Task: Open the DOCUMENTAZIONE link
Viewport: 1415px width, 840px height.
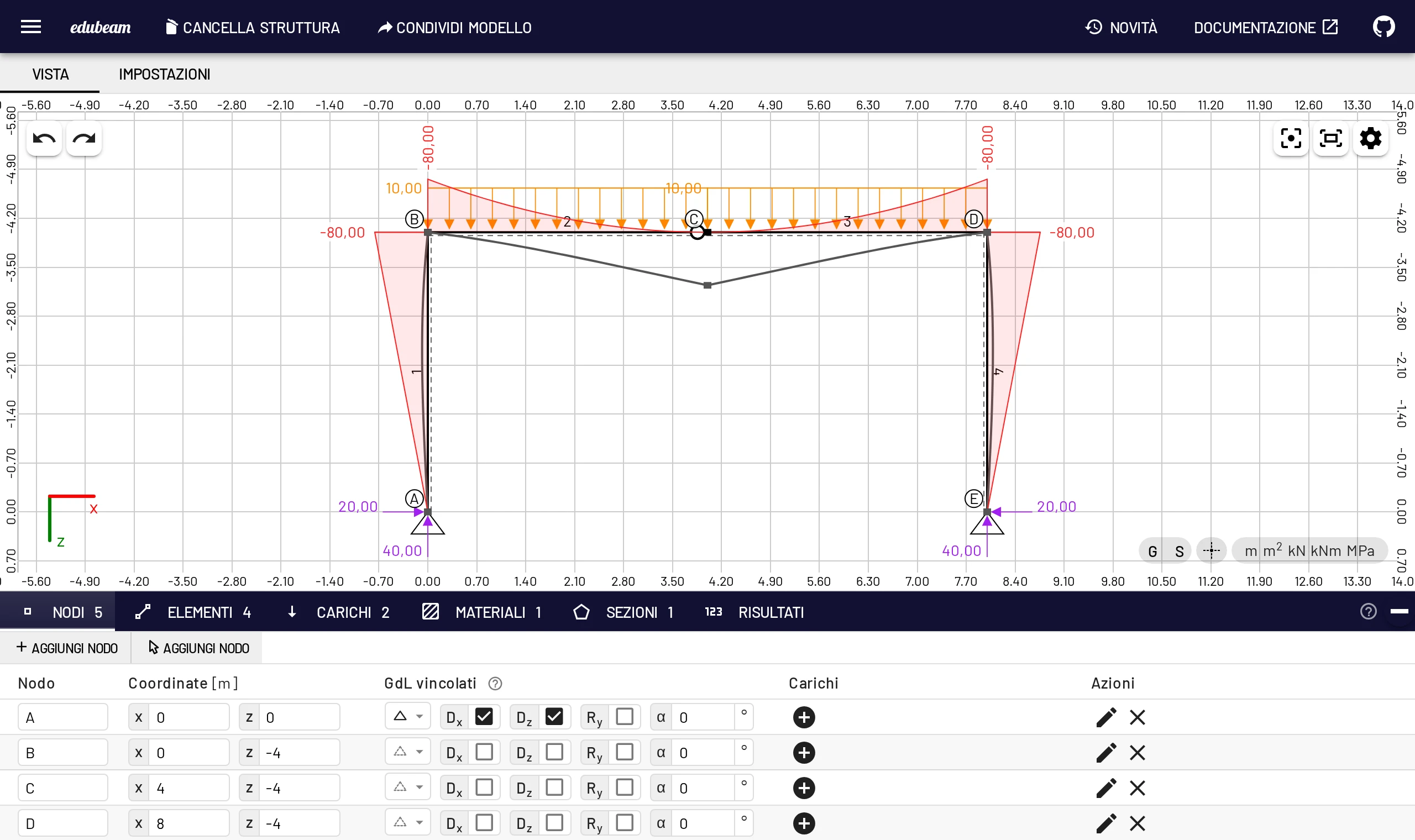Action: [1266, 27]
